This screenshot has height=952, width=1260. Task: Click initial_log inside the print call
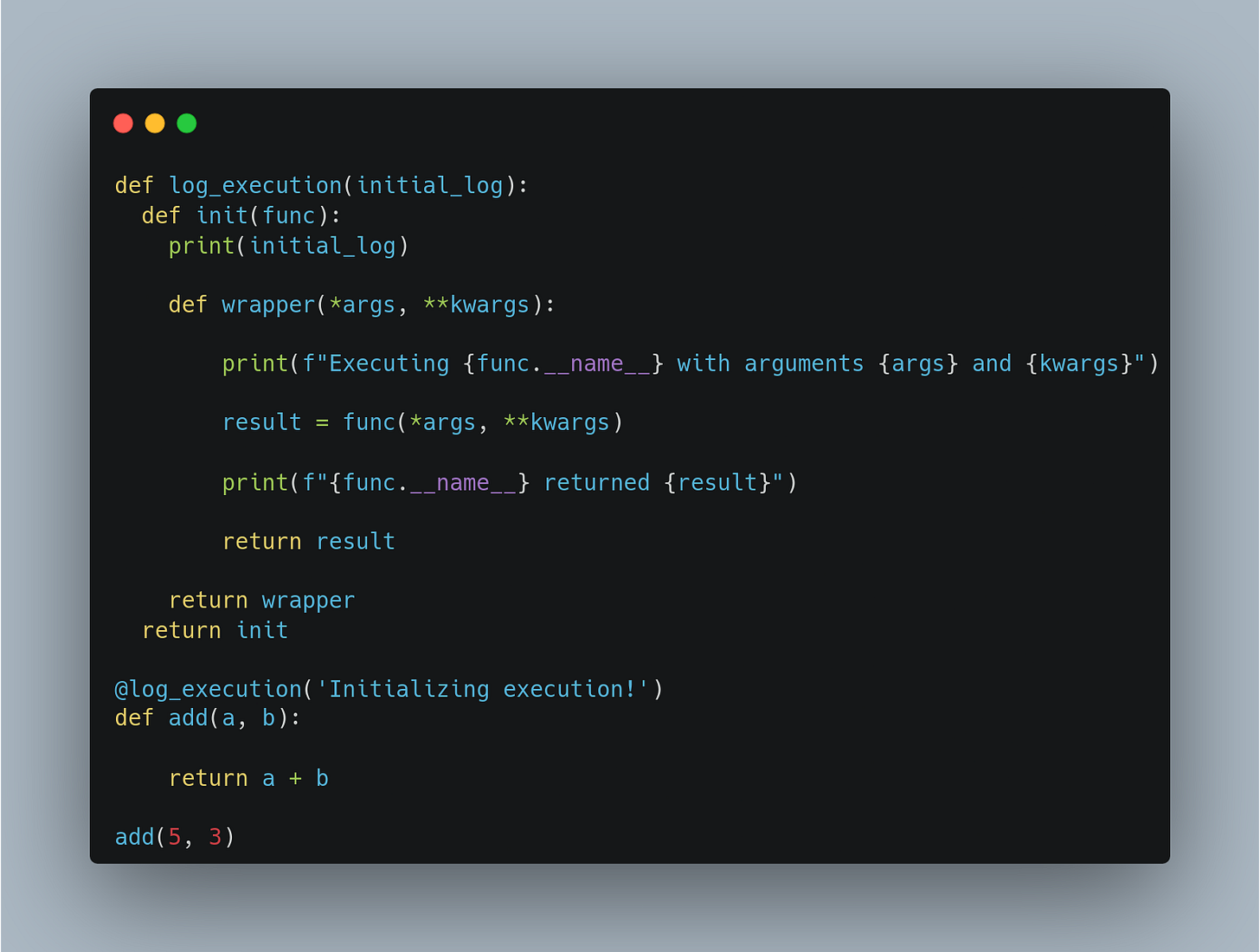point(323,246)
